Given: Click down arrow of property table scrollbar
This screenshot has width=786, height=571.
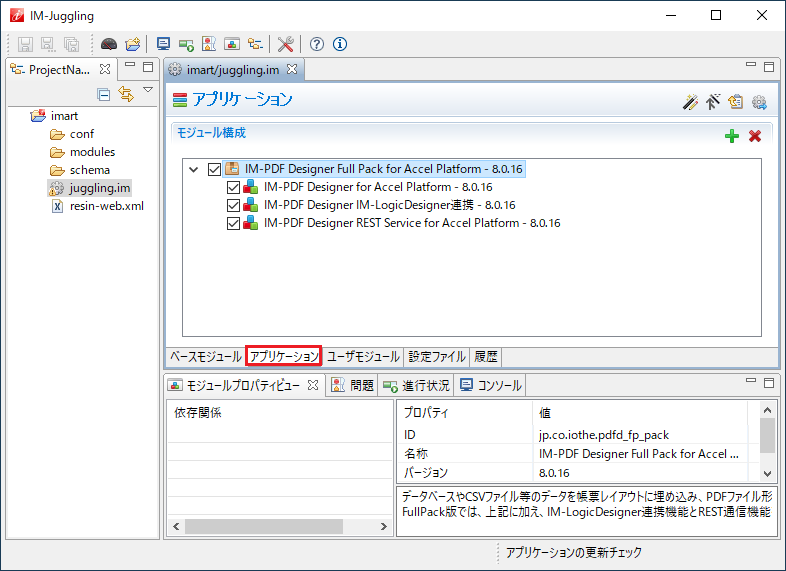Looking at the screenshot, I should tap(767, 473).
